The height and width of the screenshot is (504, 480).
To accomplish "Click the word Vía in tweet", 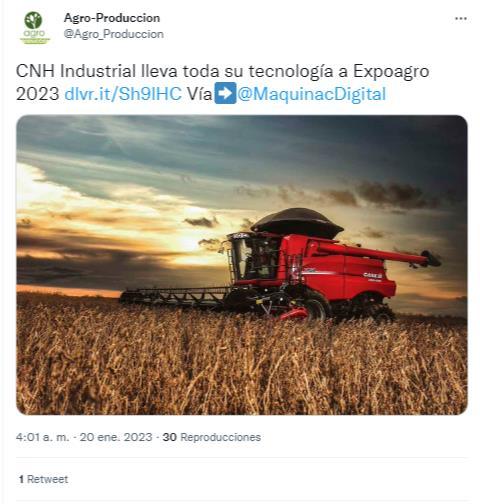I will 200,94.
